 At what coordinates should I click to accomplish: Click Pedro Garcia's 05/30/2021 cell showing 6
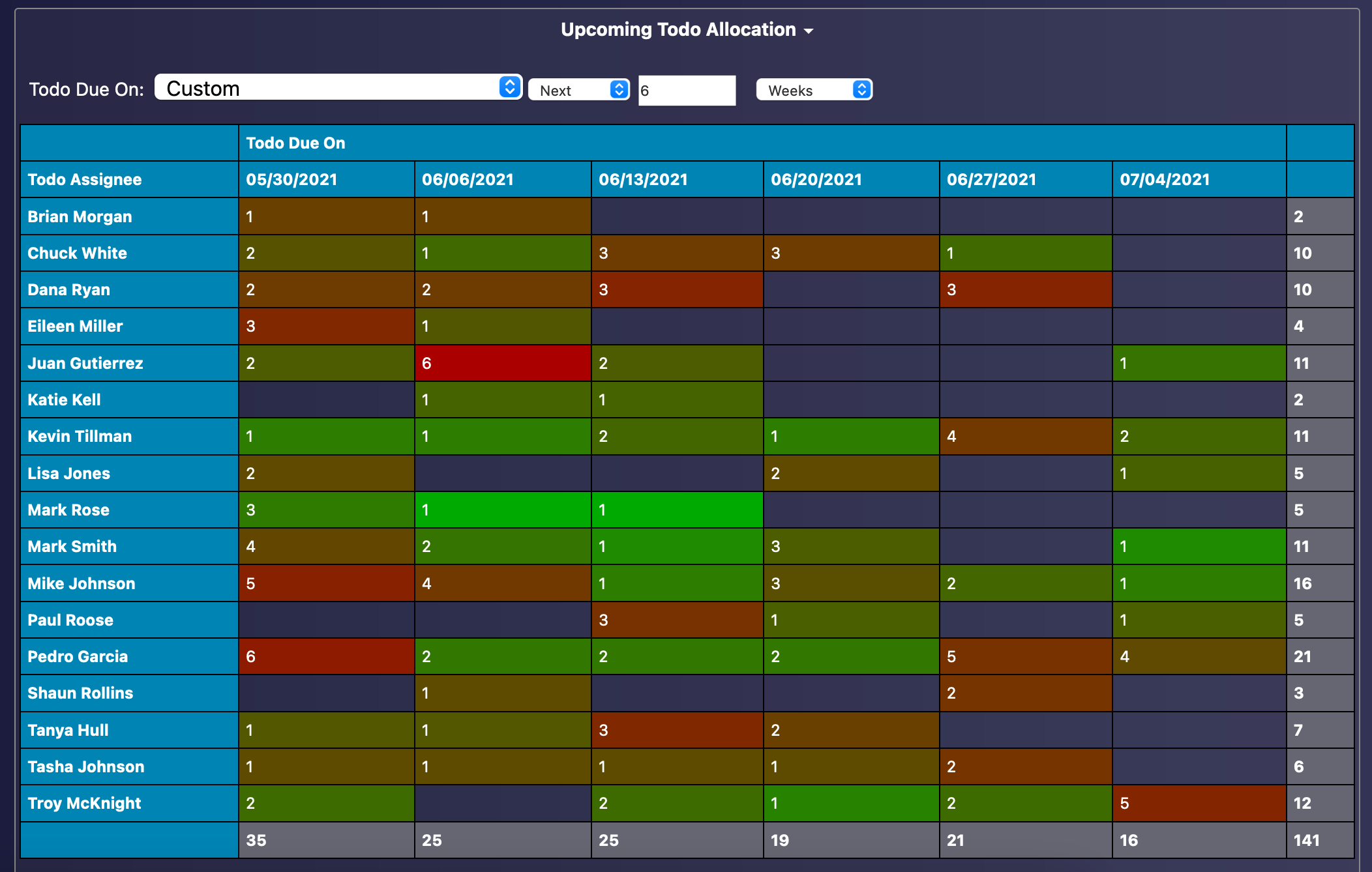[326, 656]
